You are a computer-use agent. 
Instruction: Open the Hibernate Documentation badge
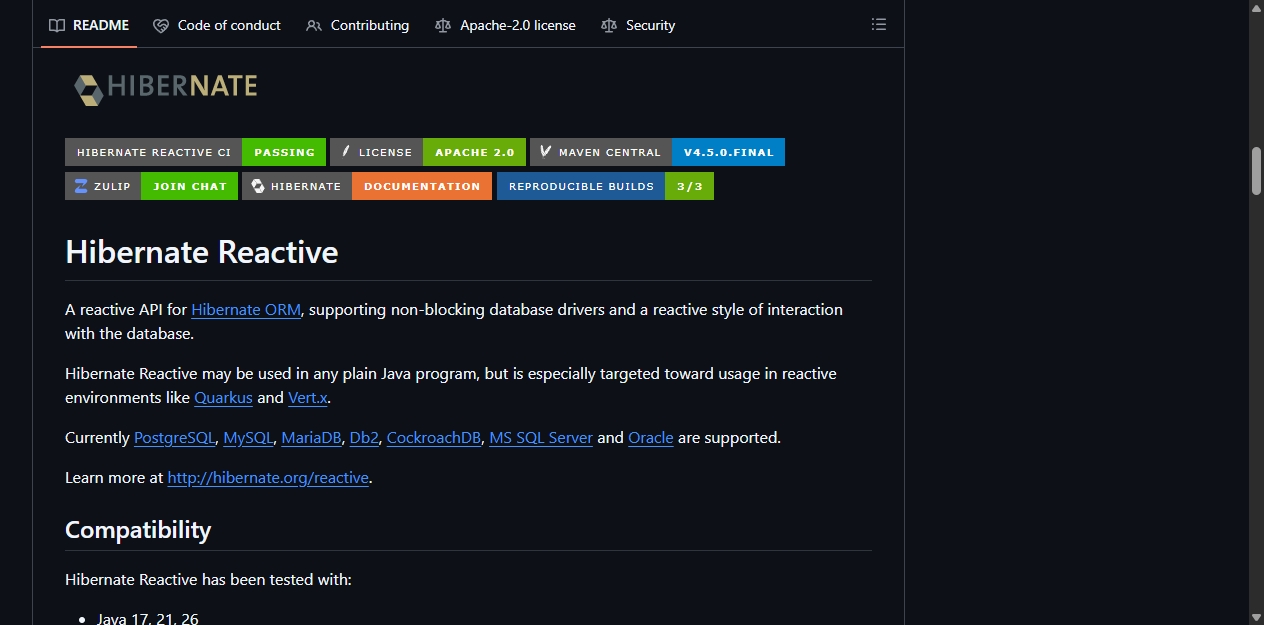[x=367, y=186]
